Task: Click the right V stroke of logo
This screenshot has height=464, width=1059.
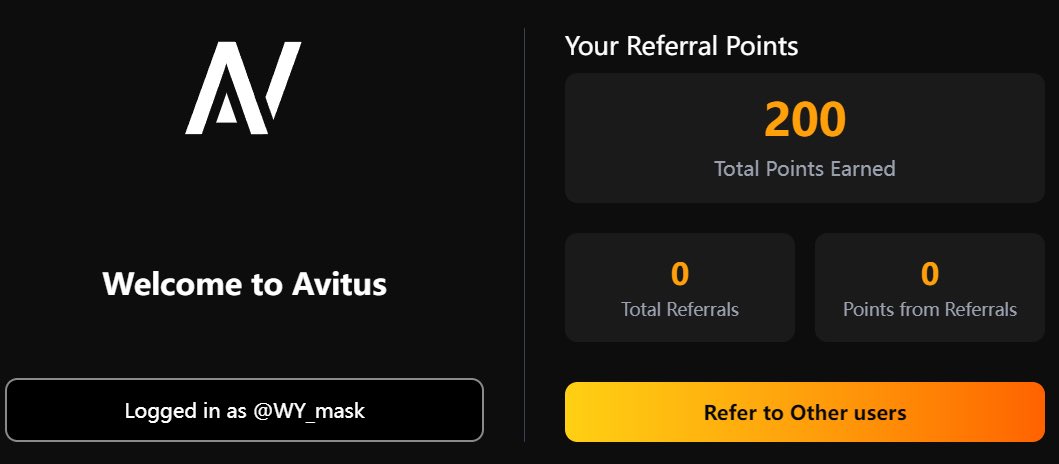Action: click(x=283, y=78)
